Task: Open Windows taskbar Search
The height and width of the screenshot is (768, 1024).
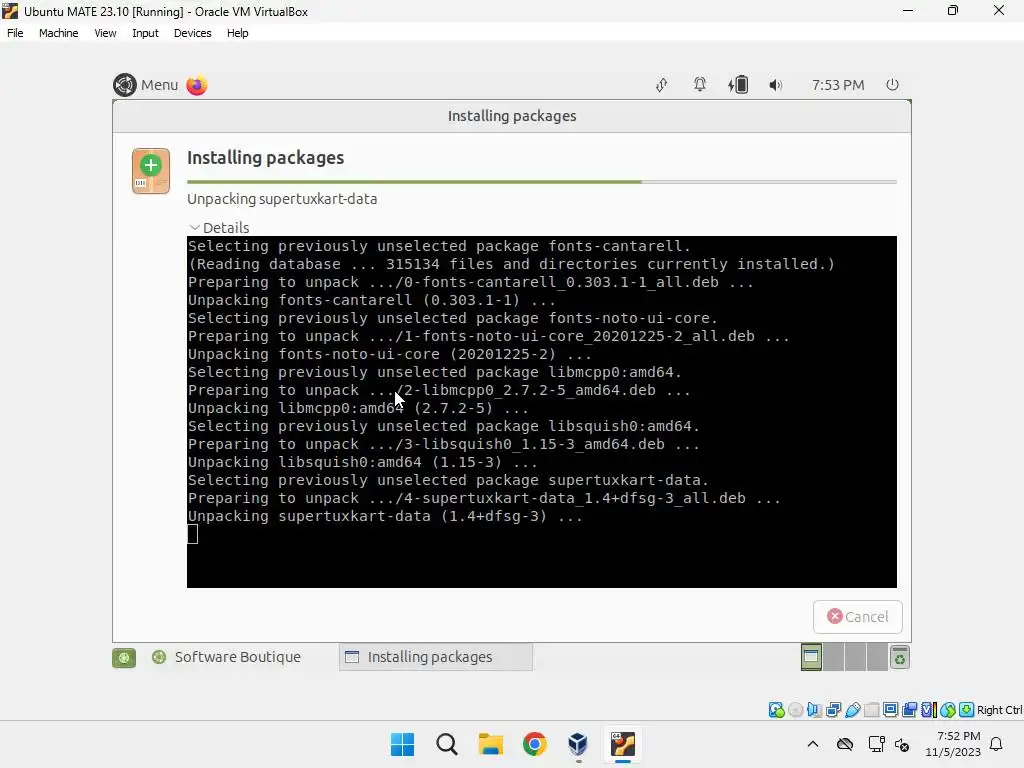Action: click(x=447, y=744)
